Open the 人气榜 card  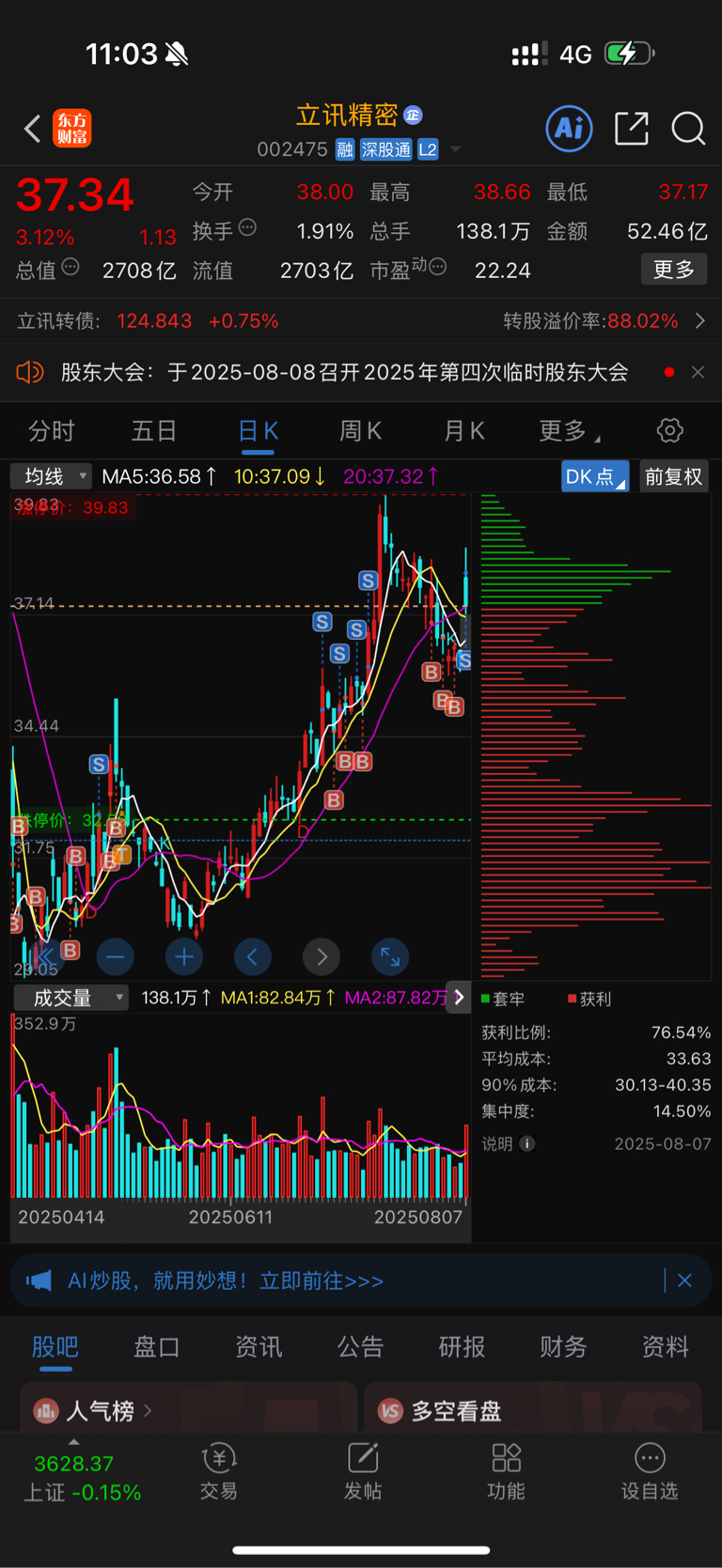[188, 1406]
